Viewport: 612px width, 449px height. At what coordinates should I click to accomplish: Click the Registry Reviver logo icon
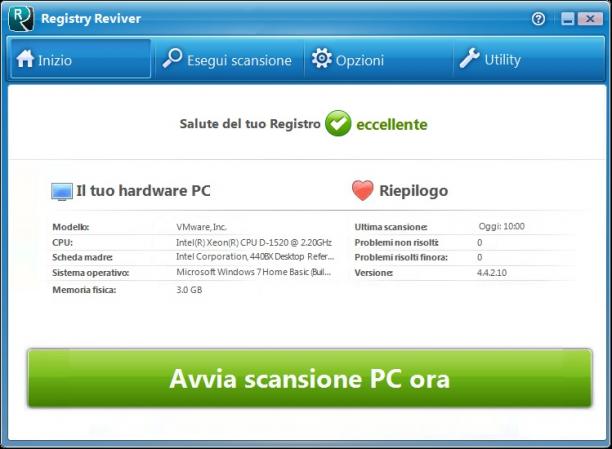[x=21, y=18]
